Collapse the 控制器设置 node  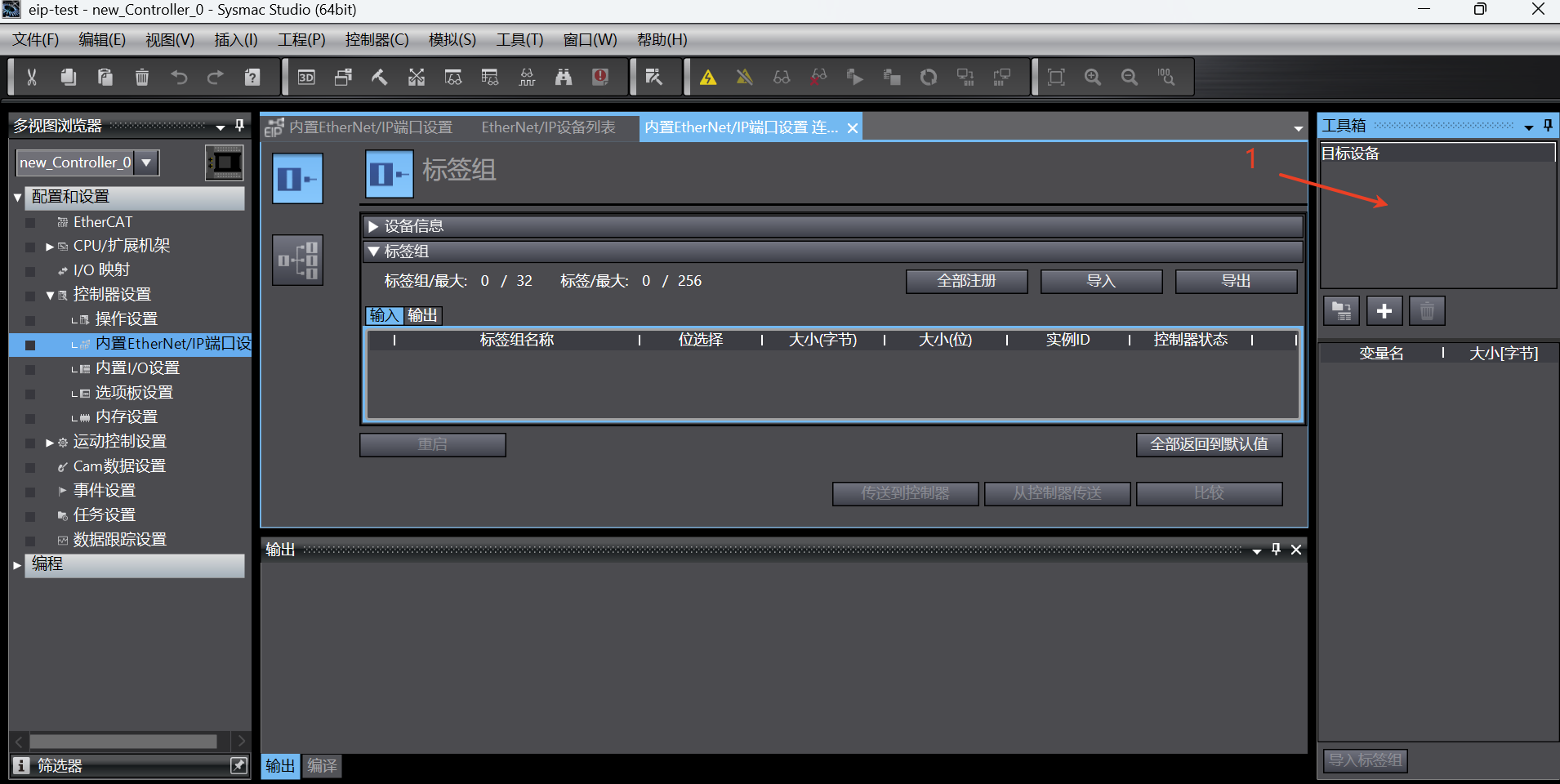pos(49,295)
